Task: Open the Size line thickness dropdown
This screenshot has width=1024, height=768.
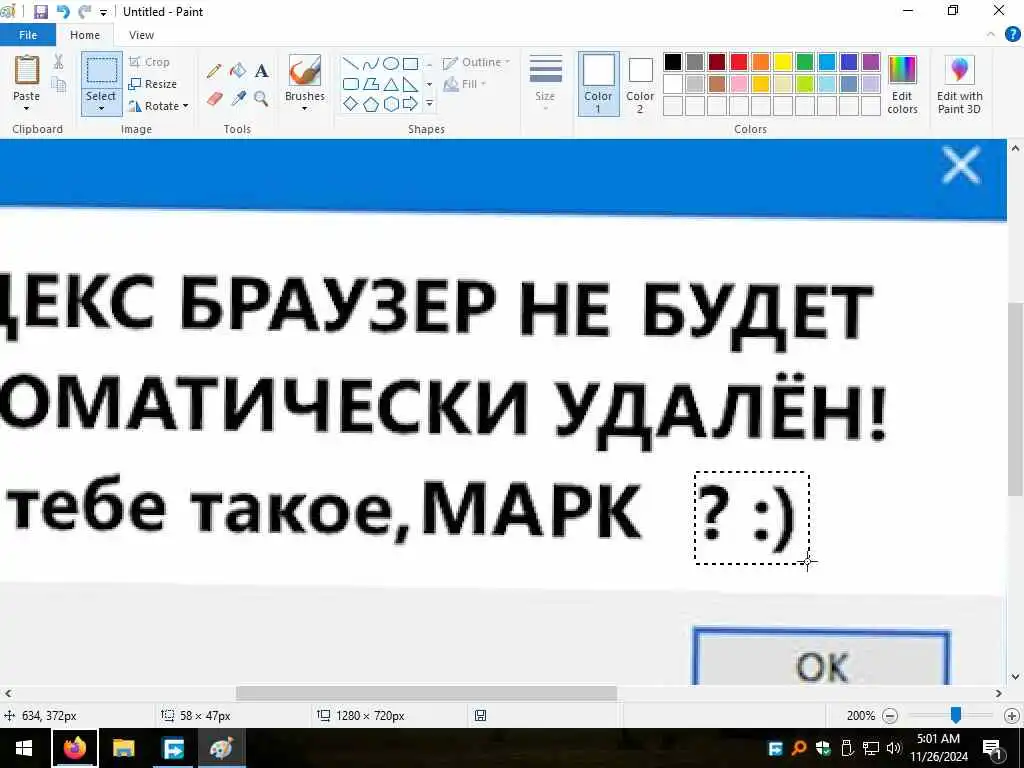Action: [545, 84]
